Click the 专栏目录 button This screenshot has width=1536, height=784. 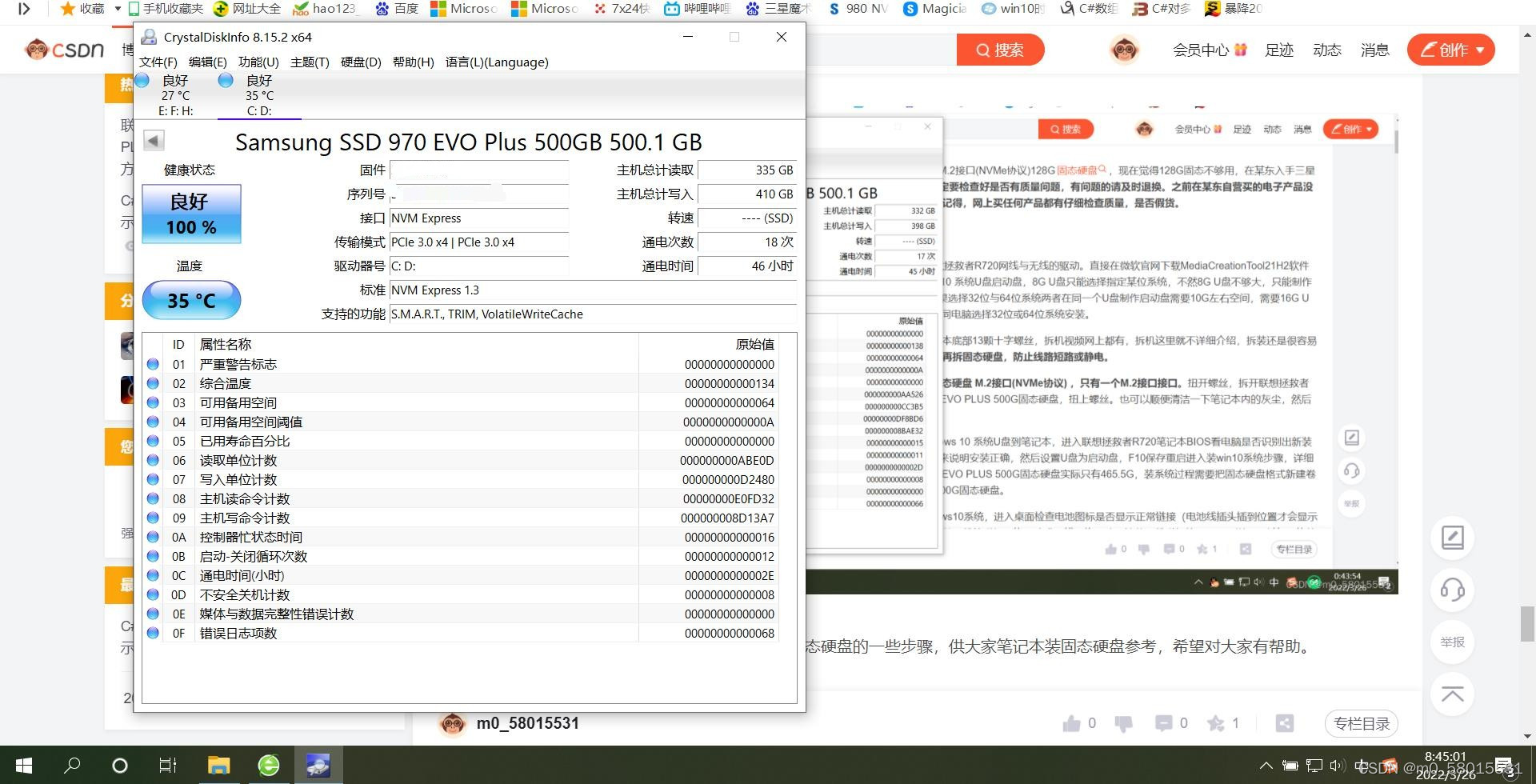[x=1362, y=723]
